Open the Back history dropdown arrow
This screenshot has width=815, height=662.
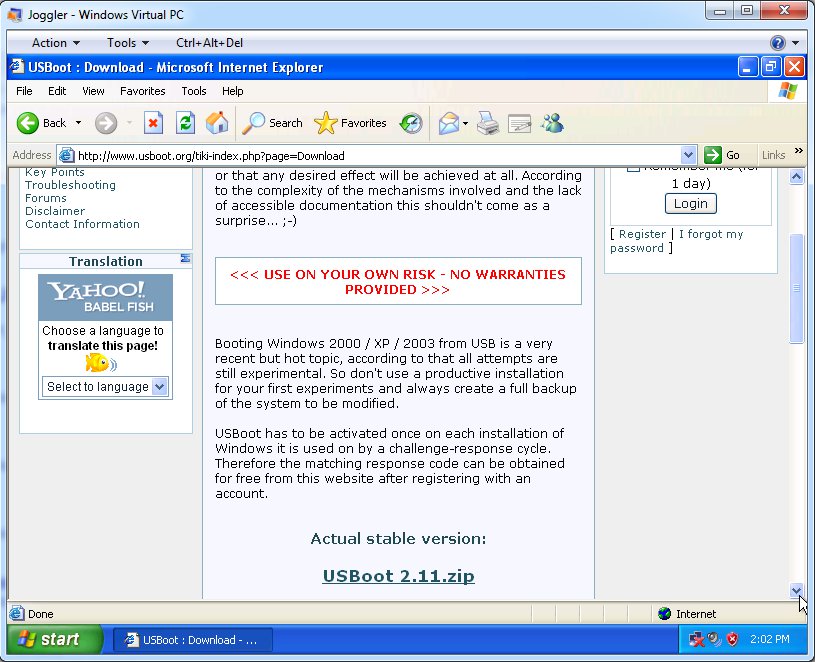pyautogui.click(x=78, y=123)
